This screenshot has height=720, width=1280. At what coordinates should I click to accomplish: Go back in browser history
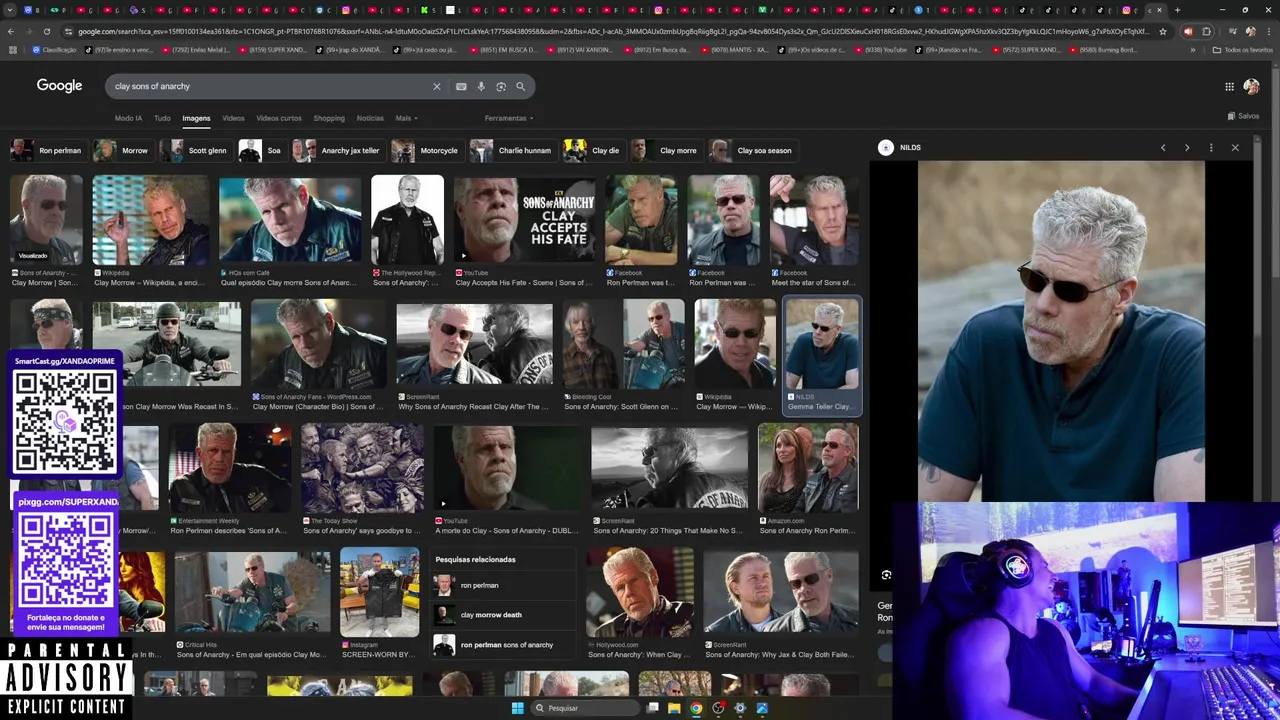pyautogui.click(x=11, y=31)
